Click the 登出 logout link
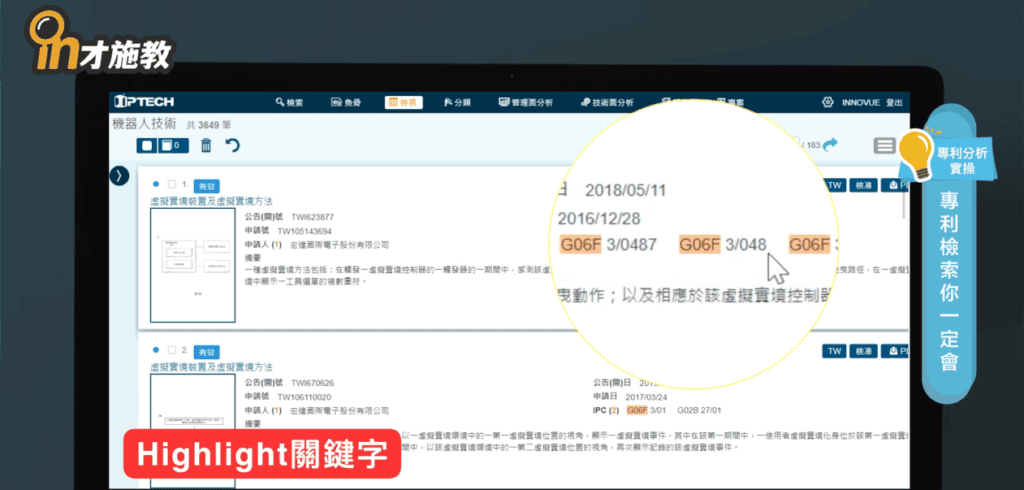This screenshot has height=490, width=1024. coord(896,103)
